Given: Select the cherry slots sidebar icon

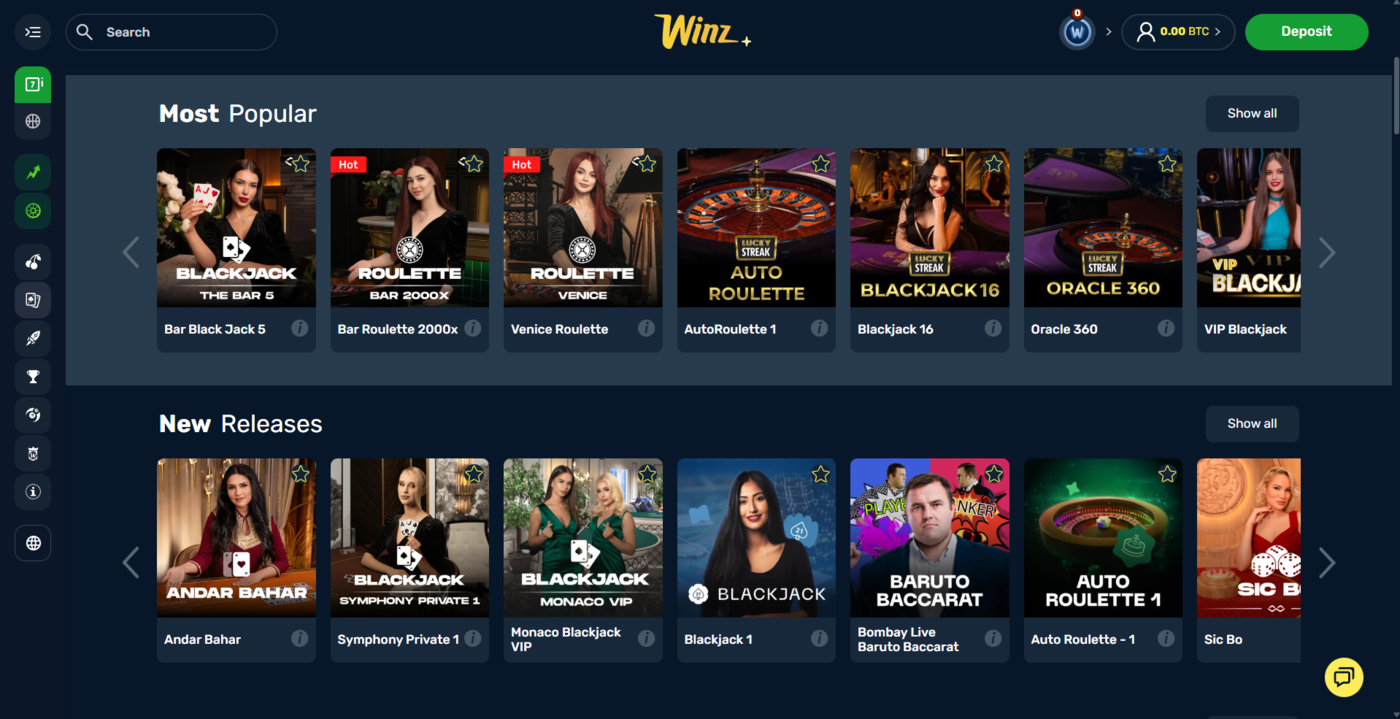Looking at the screenshot, I should [x=33, y=262].
